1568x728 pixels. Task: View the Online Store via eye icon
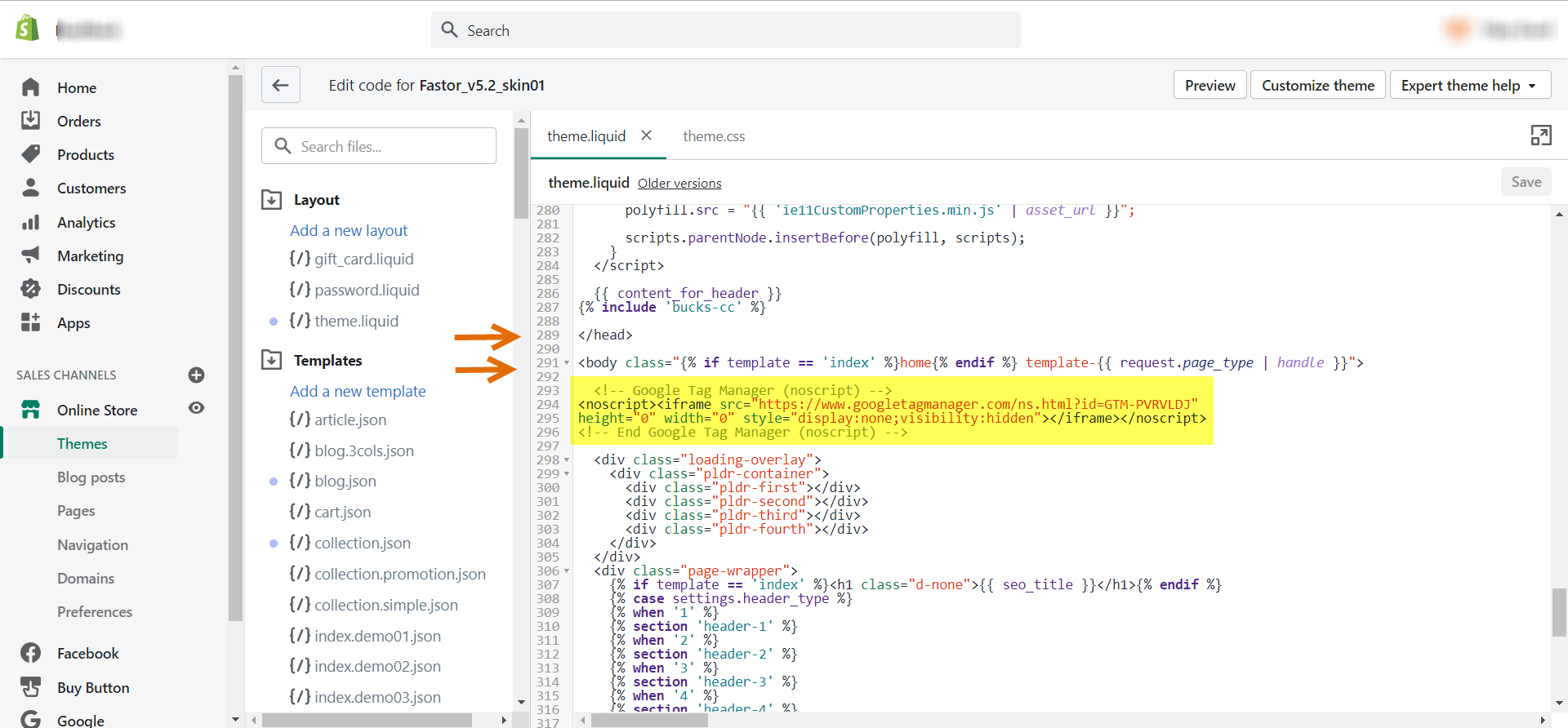pyautogui.click(x=196, y=408)
